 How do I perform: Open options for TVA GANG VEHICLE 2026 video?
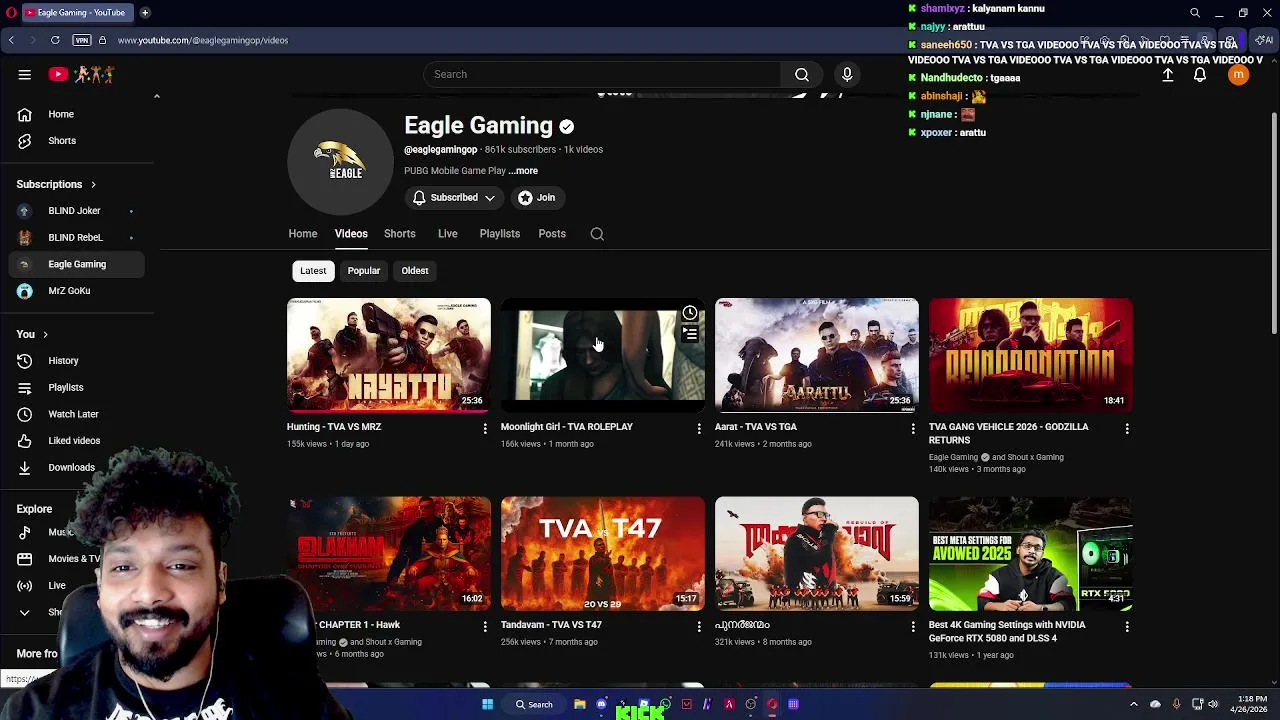point(1127,428)
